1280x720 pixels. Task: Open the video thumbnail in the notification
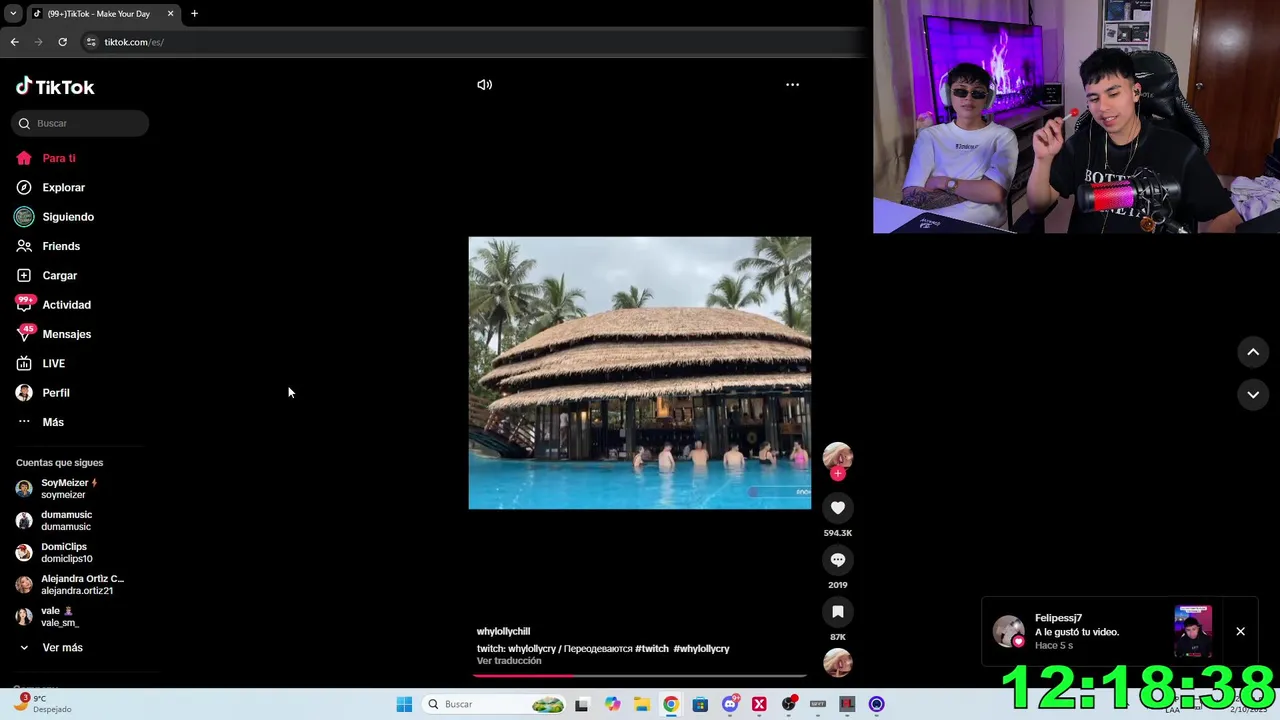pos(1193,631)
